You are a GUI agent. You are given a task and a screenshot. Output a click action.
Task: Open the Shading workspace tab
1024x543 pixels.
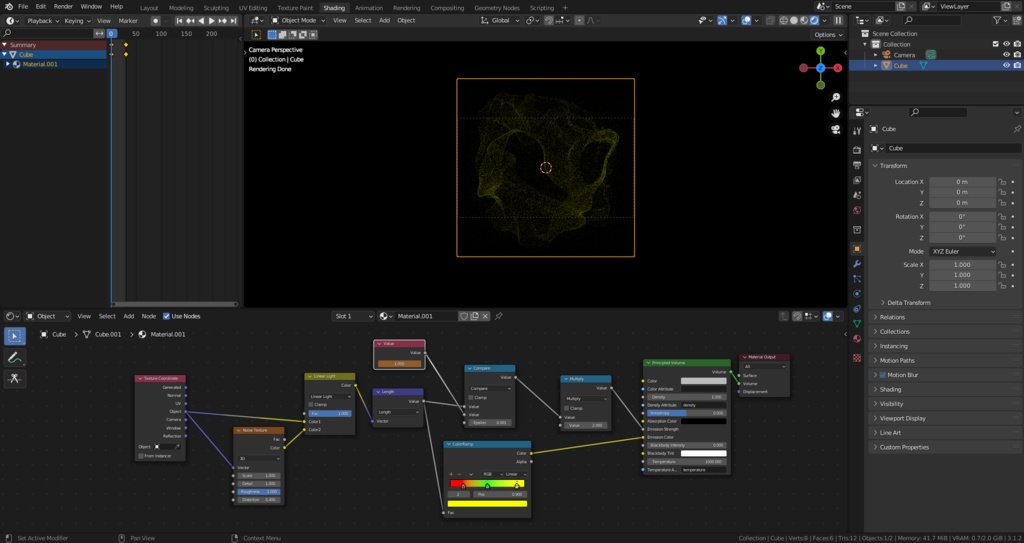334,8
